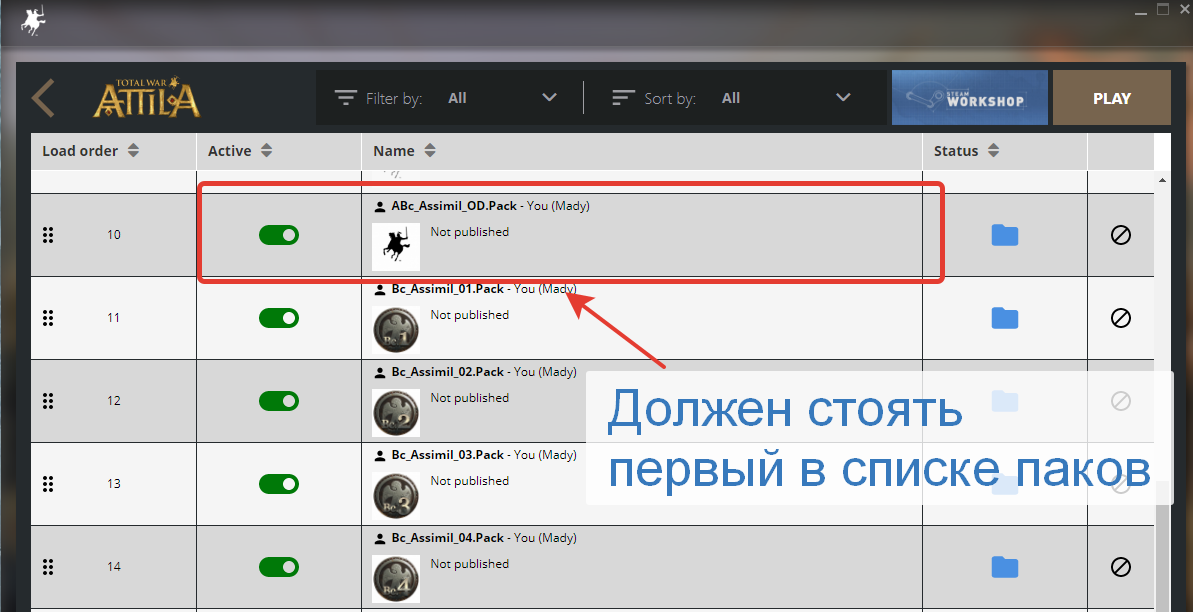This screenshot has height=612, width=1193.
Task: Select the Bc_Assimil_01.Pack name
Action: click(x=447, y=288)
